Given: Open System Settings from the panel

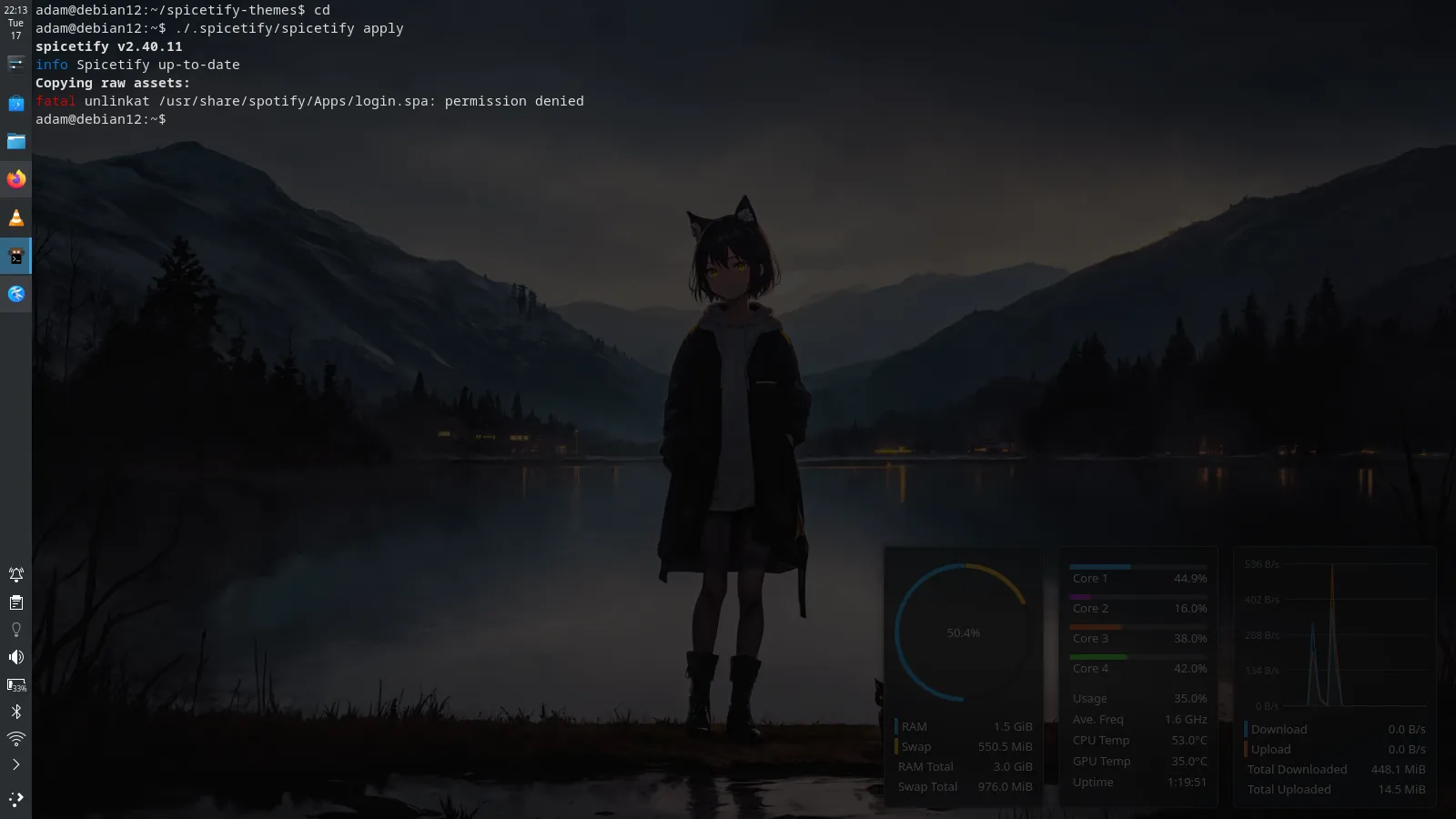Looking at the screenshot, I should pyautogui.click(x=15, y=63).
